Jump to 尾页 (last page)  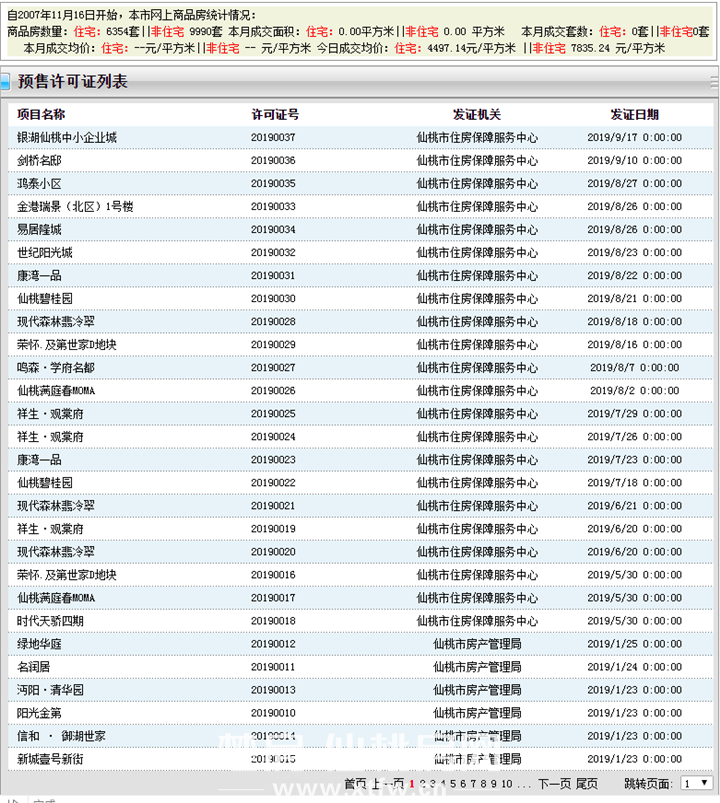pyautogui.click(x=587, y=784)
